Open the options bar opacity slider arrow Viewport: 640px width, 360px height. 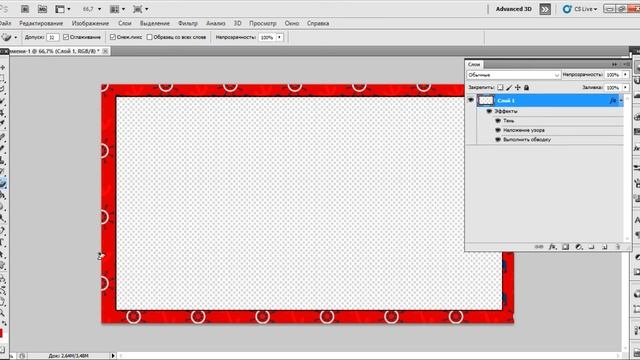tap(280, 38)
